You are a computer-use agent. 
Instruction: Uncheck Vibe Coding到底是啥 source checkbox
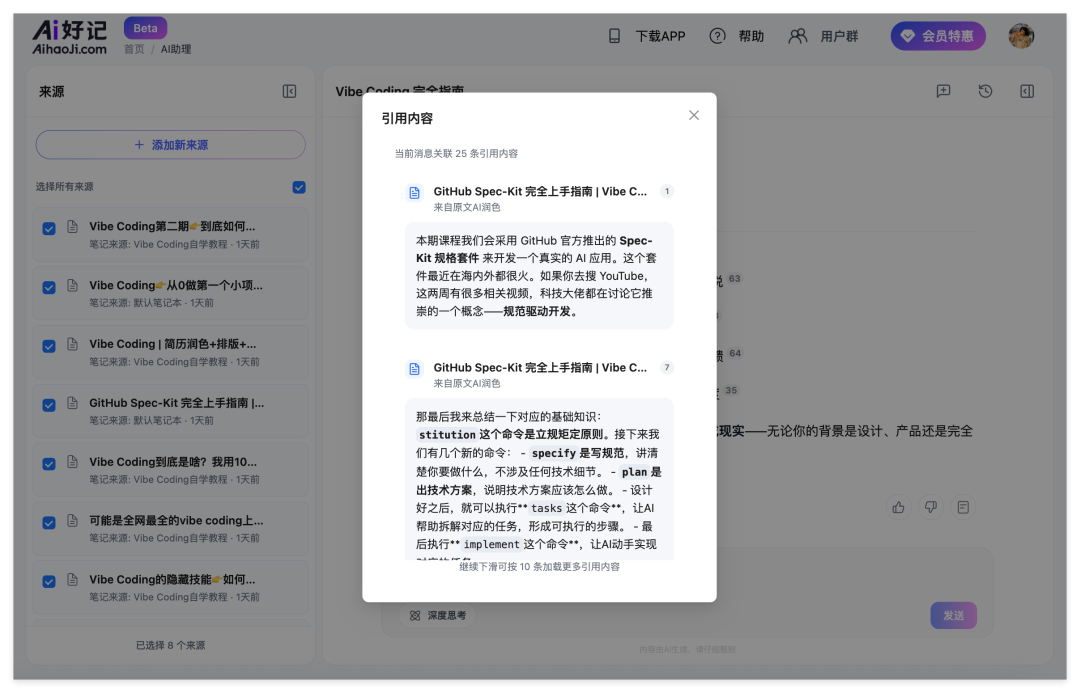(x=49, y=464)
